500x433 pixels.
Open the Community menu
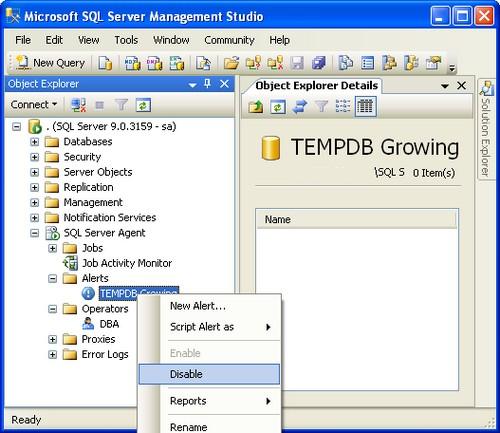click(229, 40)
